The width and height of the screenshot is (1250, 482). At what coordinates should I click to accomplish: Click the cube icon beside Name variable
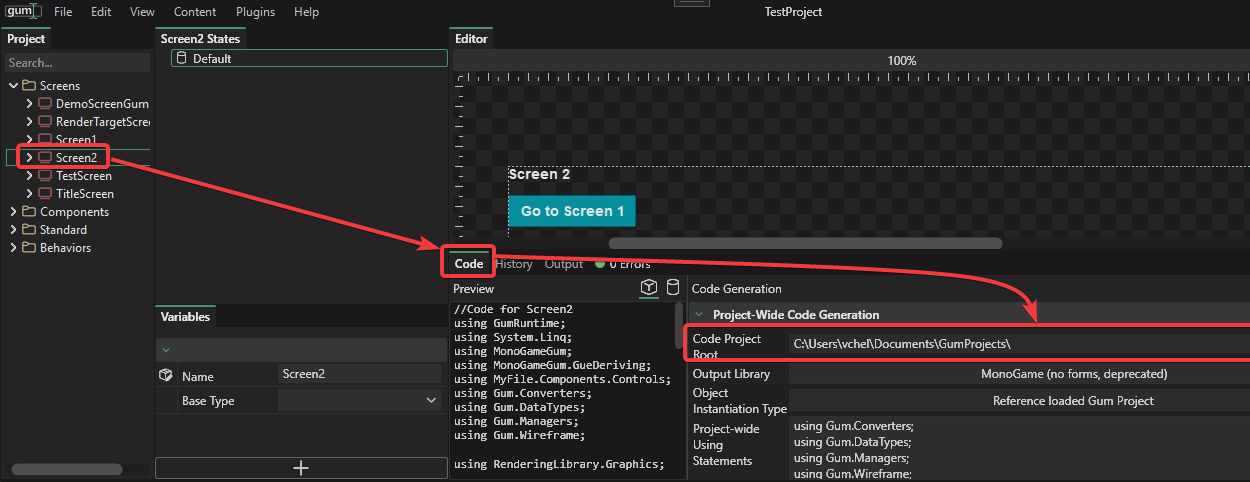(x=166, y=376)
